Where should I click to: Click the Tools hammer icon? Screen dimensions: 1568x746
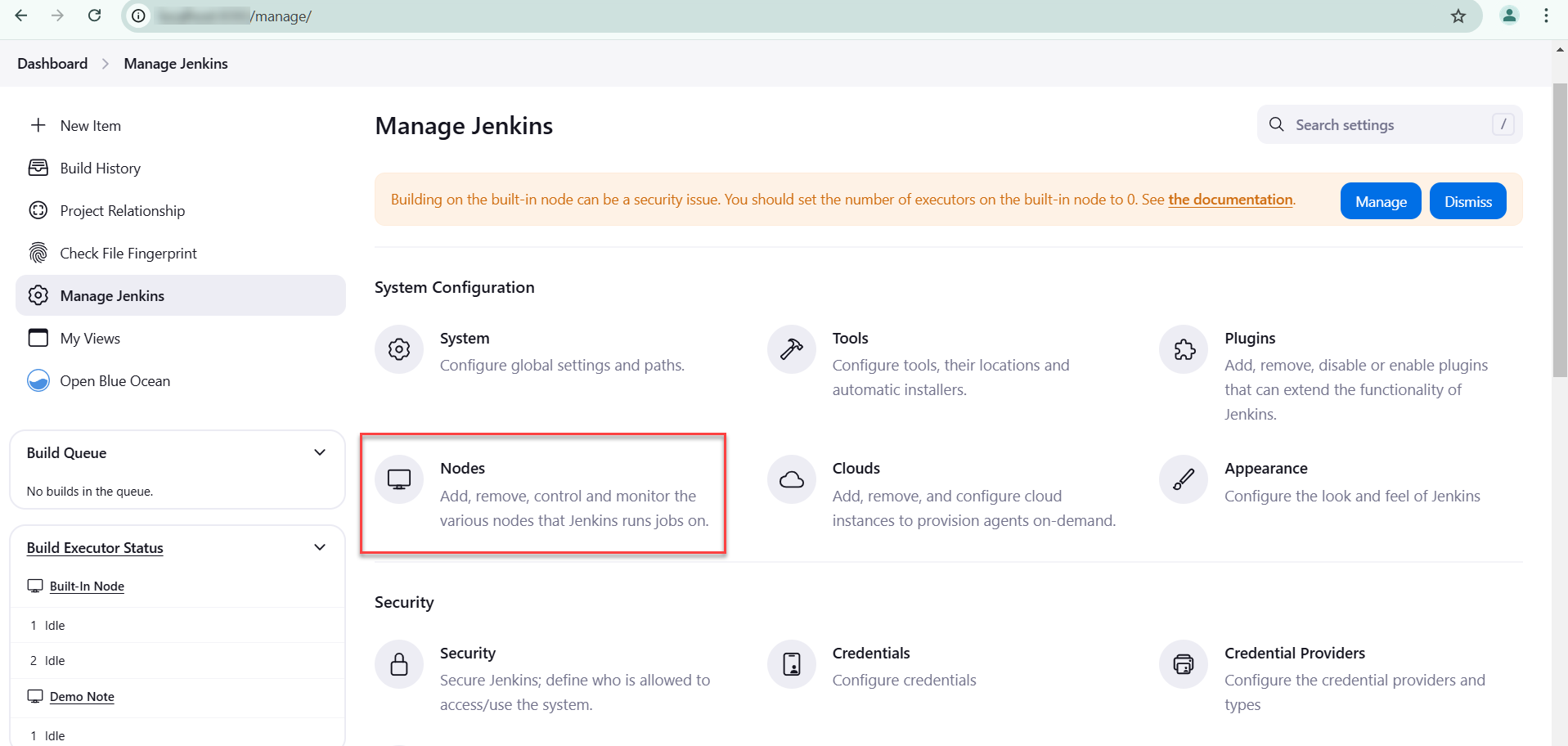(792, 349)
